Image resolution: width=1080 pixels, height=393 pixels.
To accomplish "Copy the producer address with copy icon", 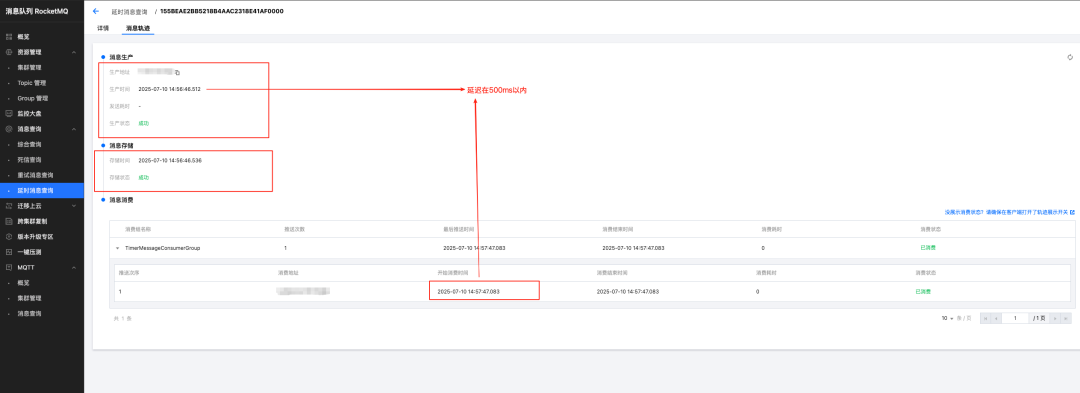I will click(x=177, y=72).
